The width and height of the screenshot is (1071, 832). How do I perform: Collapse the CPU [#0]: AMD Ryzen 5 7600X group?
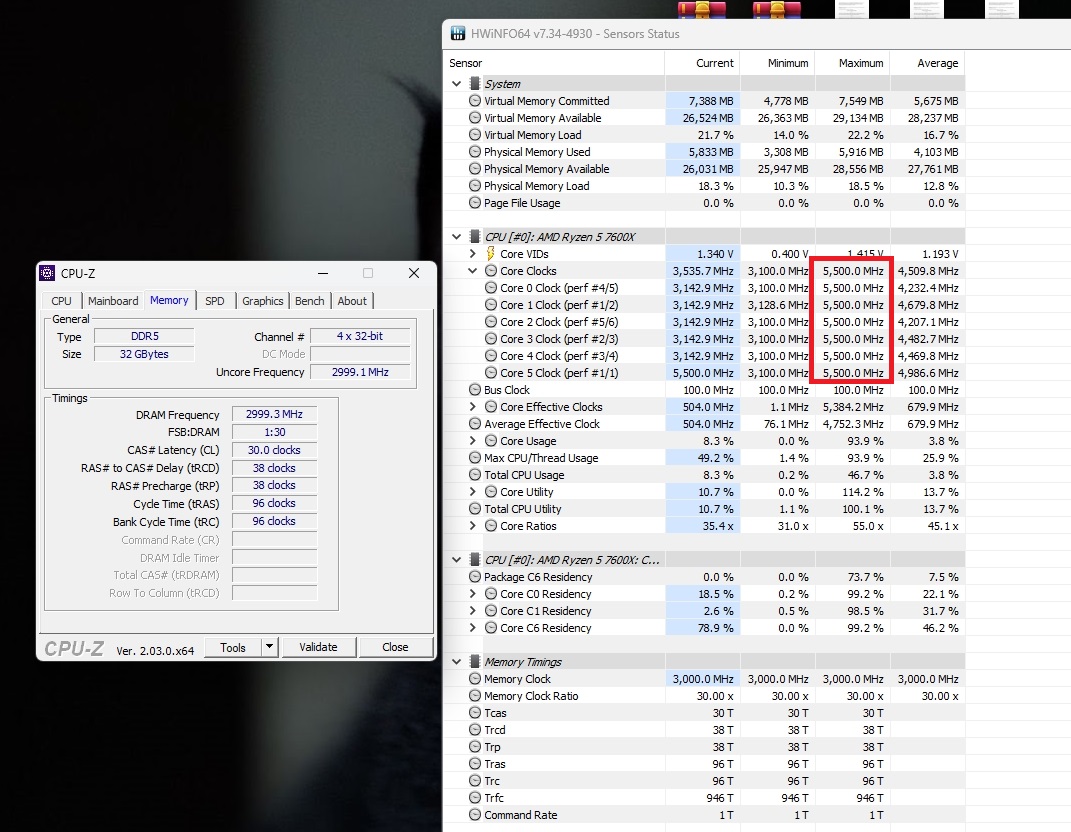pos(456,236)
